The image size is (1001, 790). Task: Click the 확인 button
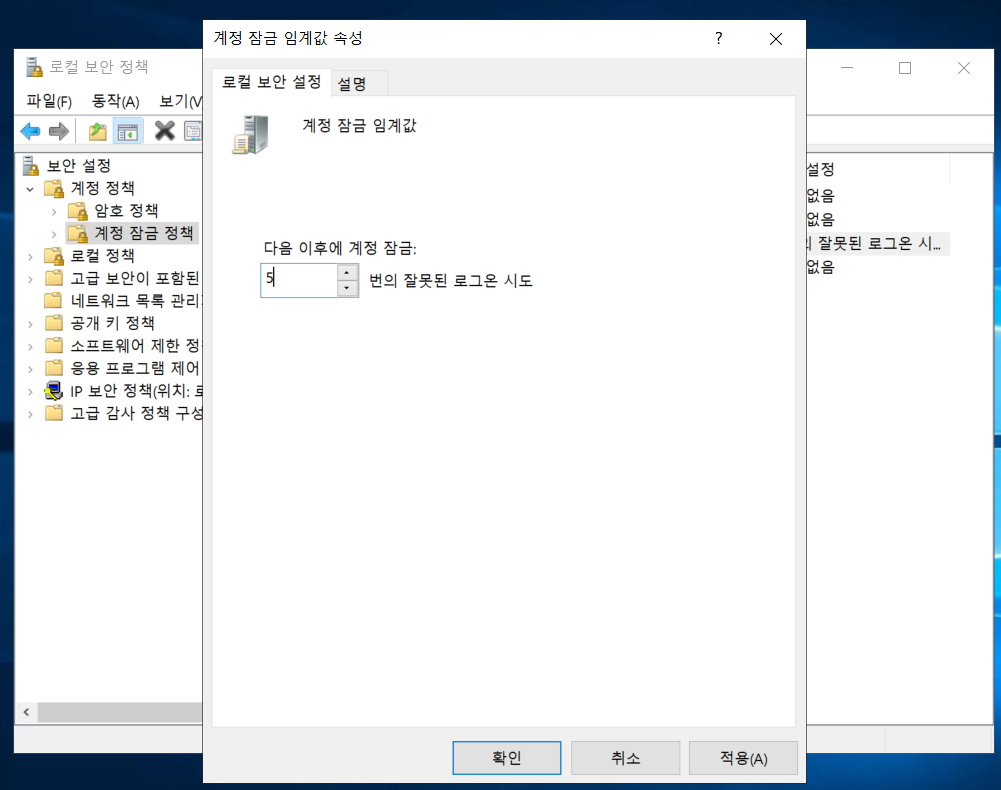(x=507, y=758)
